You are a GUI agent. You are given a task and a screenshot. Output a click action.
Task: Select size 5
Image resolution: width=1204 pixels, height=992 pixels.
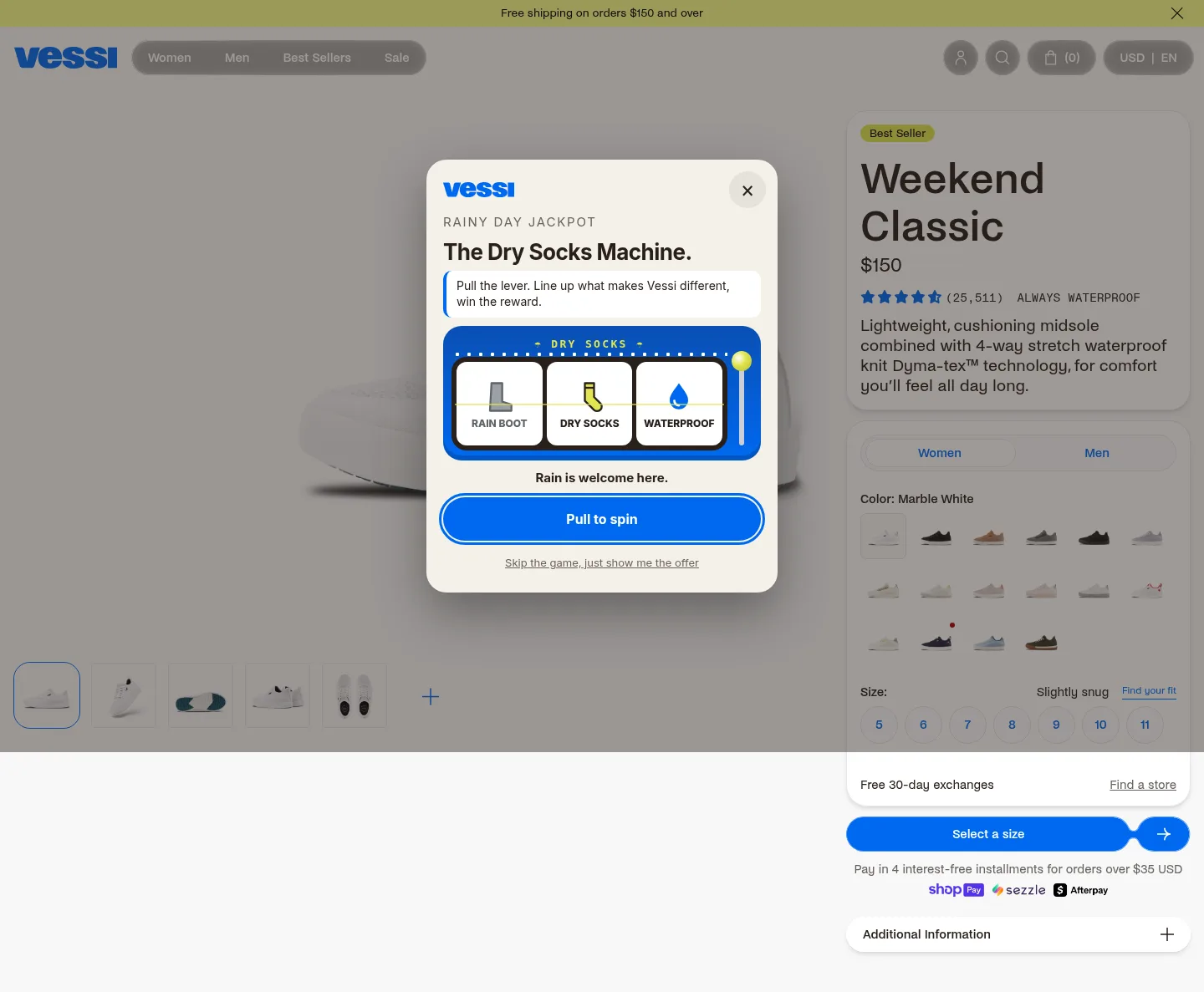[879, 725]
